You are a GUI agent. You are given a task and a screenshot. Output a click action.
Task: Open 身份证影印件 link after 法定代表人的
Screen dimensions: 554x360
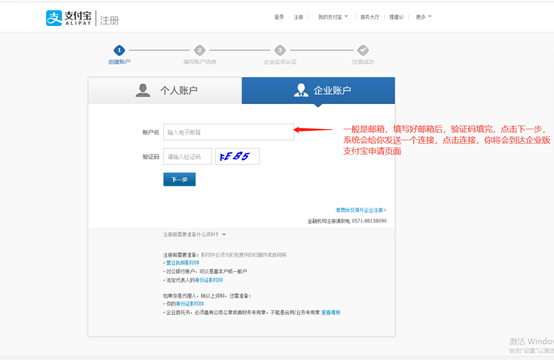click(x=209, y=280)
